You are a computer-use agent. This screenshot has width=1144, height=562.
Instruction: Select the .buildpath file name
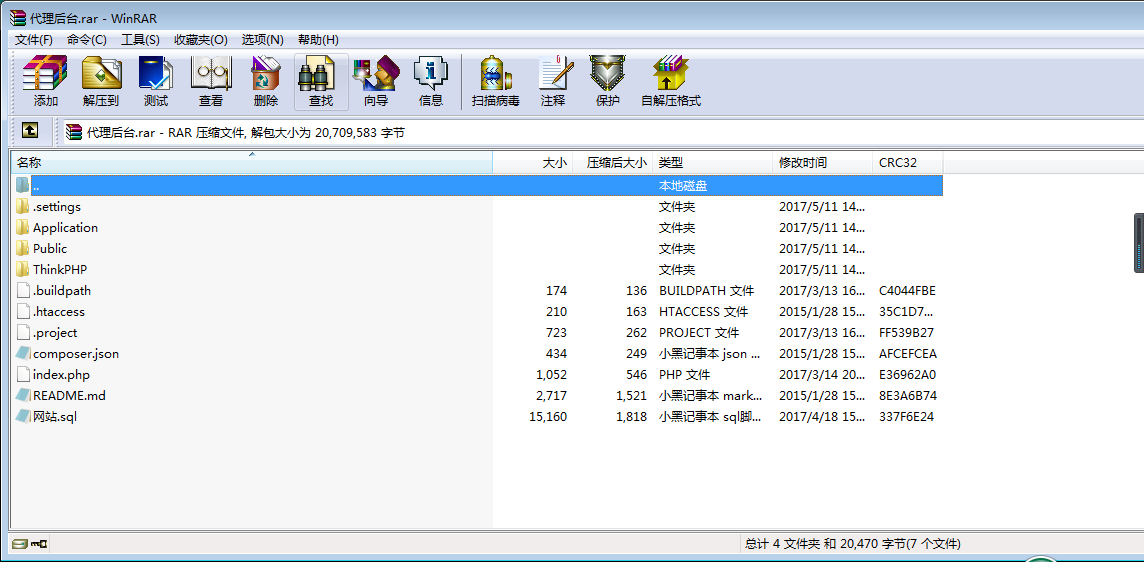click(x=62, y=290)
